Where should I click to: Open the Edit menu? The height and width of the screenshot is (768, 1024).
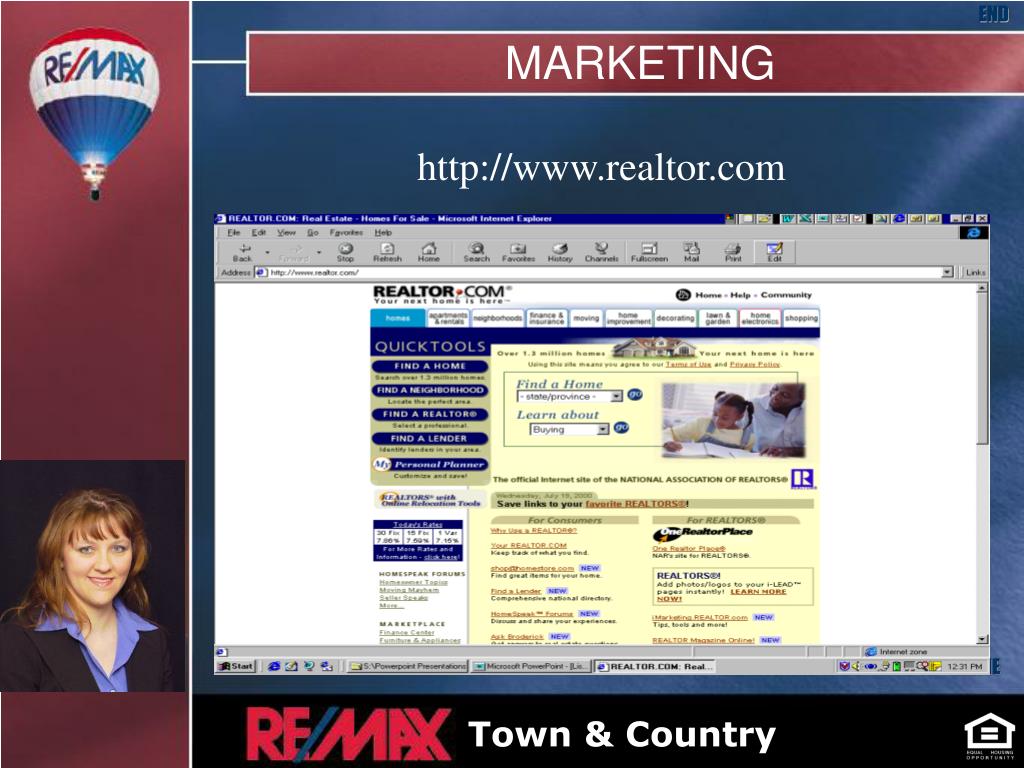[259, 232]
